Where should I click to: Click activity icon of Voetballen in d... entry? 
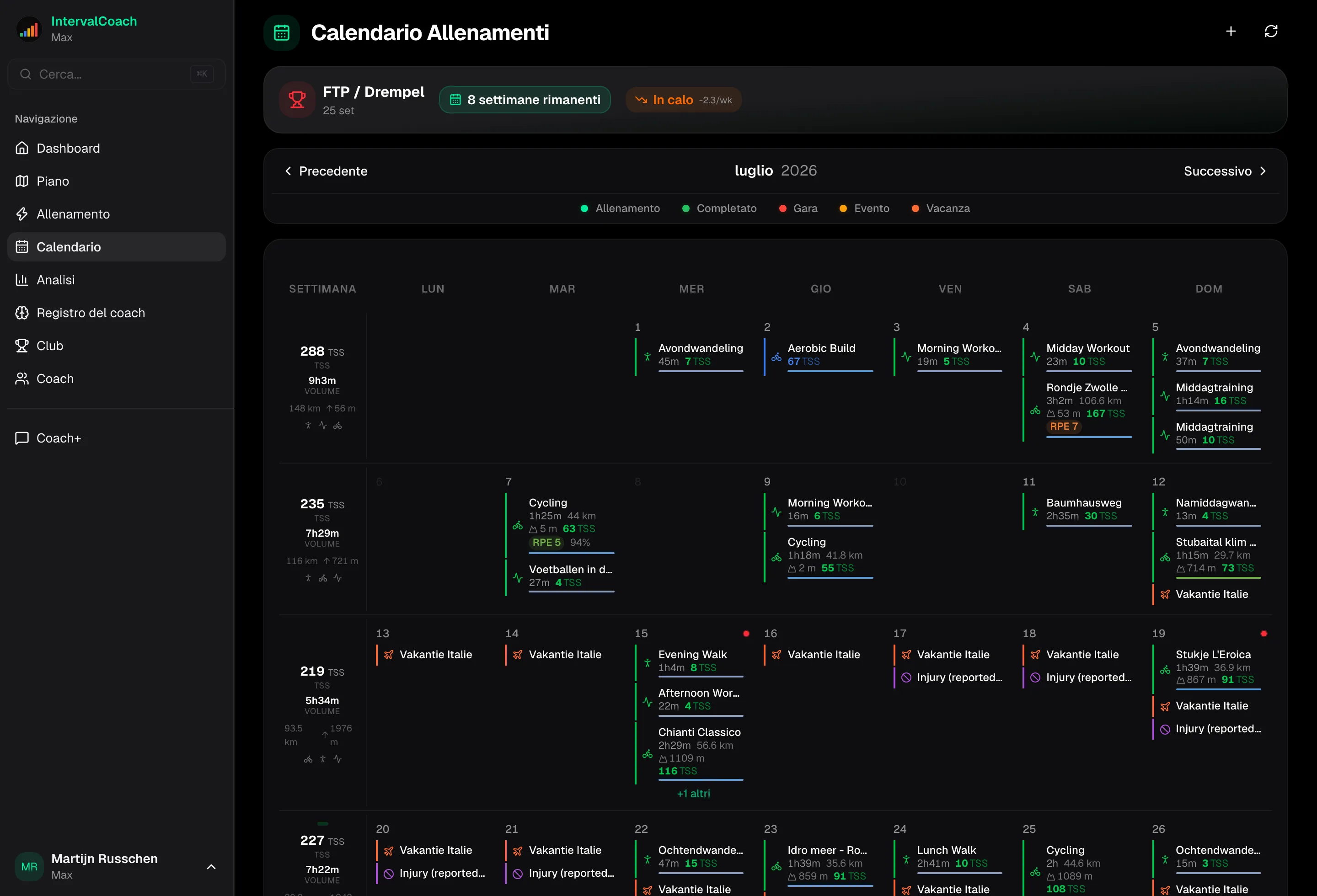pos(517,578)
